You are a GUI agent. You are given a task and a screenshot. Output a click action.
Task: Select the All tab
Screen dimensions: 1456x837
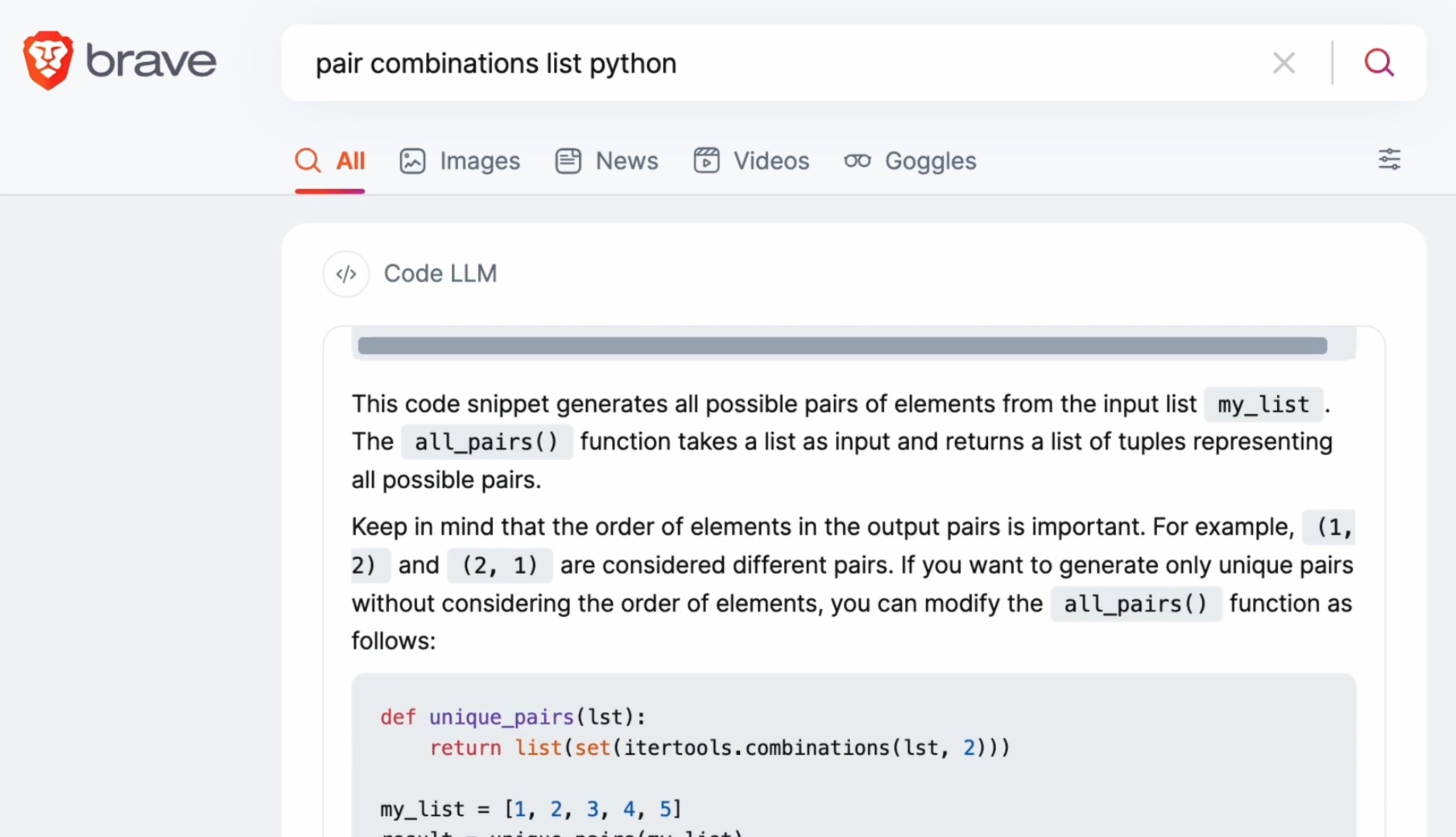click(329, 161)
